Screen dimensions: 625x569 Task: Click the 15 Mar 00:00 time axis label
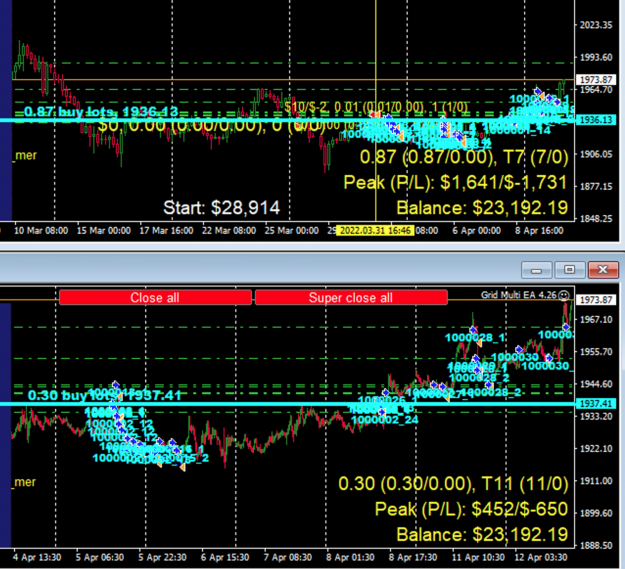click(x=104, y=231)
